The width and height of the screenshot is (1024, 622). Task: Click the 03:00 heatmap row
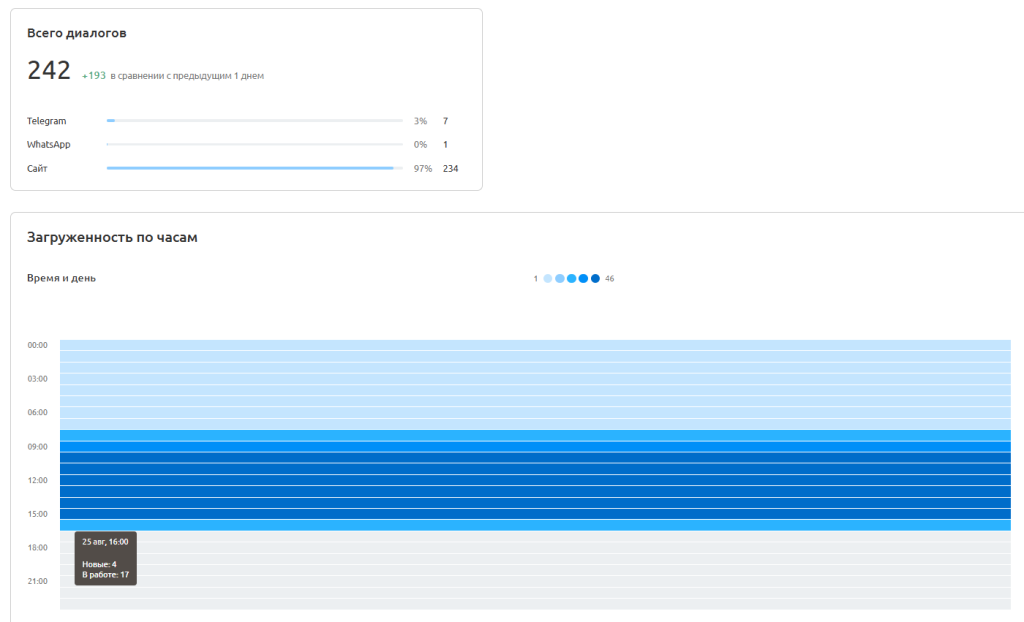(535, 379)
